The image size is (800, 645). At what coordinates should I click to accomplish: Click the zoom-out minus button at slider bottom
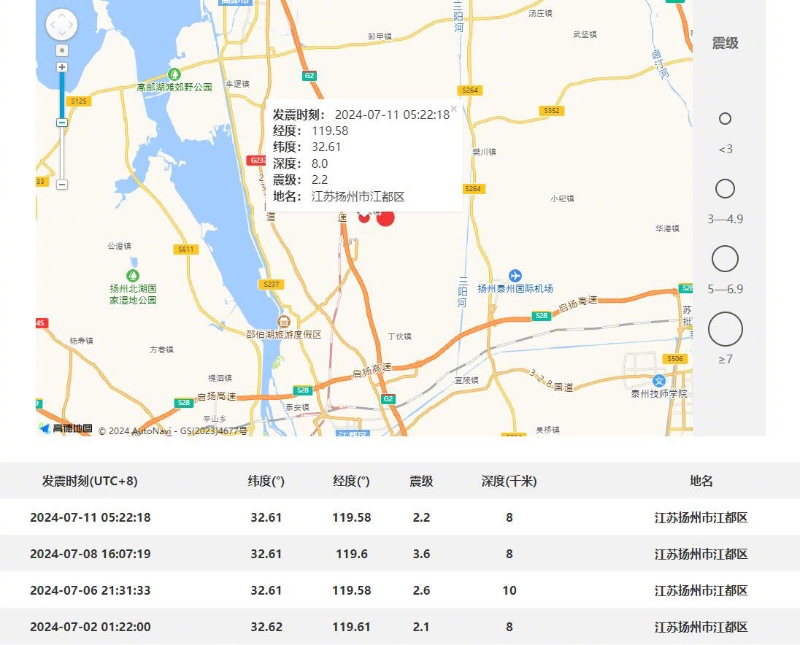pyautogui.click(x=62, y=184)
